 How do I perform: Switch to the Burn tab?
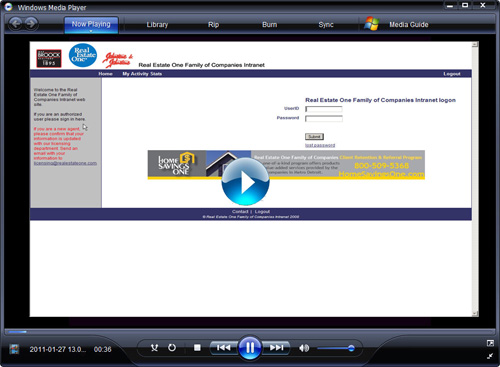pos(269,24)
